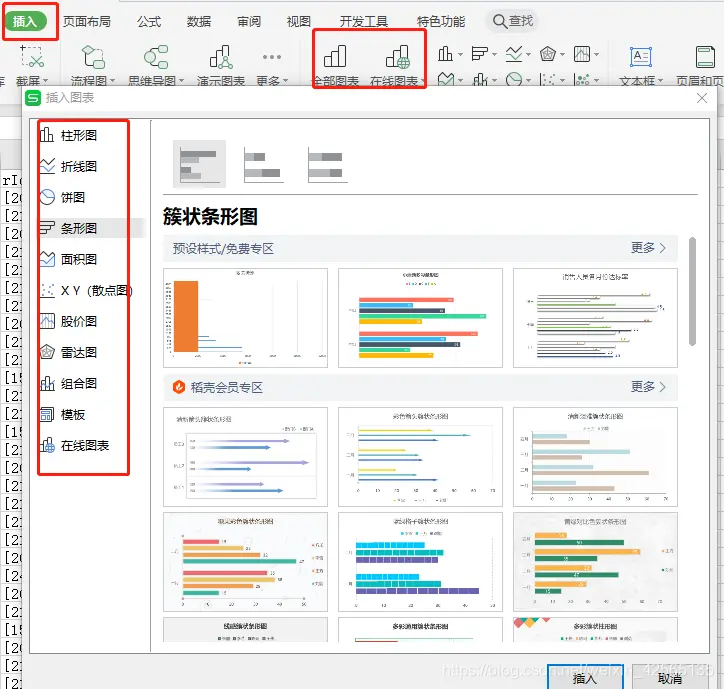The height and width of the screenshot is (689, 724).
Task: Open the 开发工具 tab
Action: [364, 21]
